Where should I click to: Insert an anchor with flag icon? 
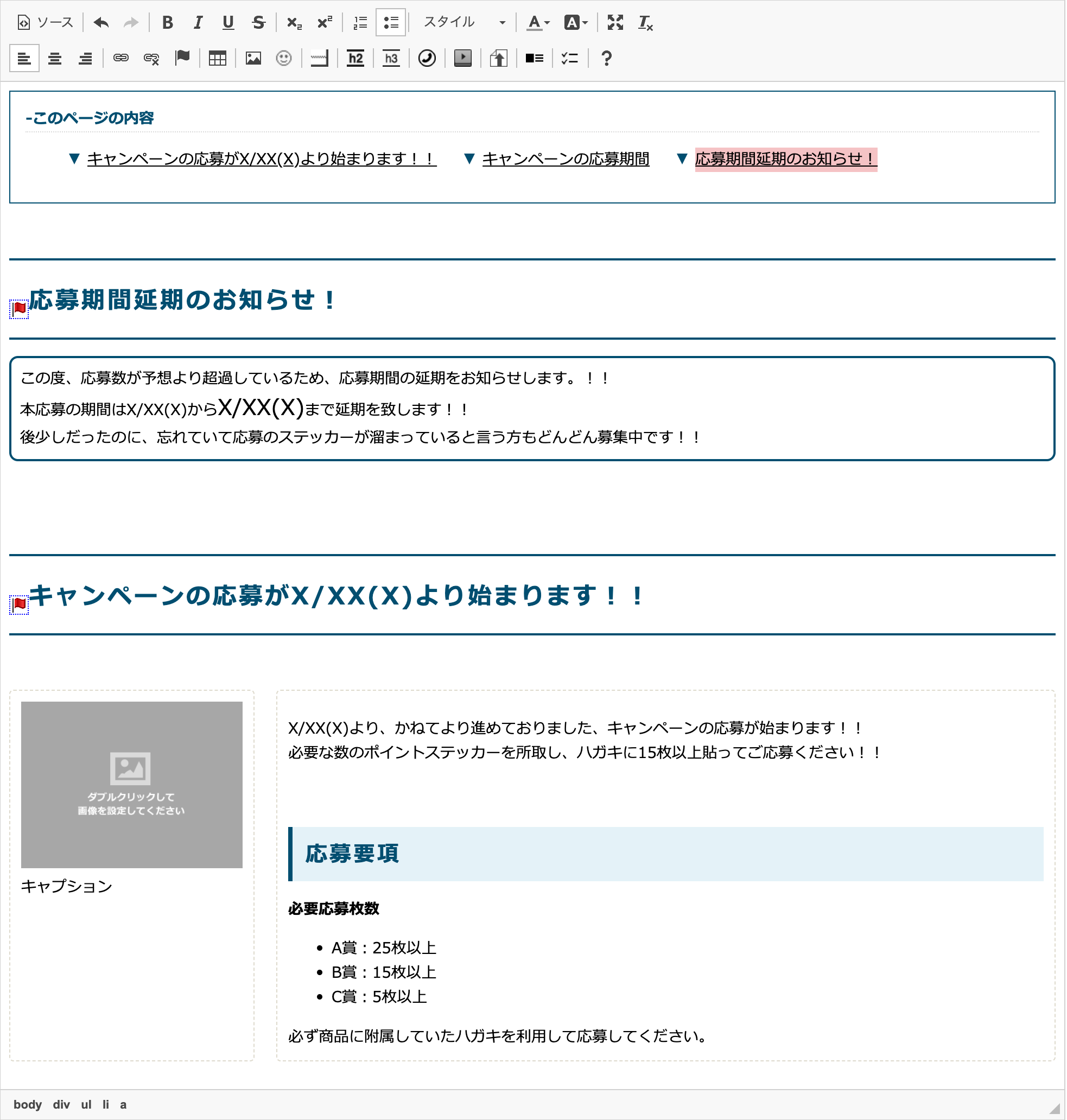182,58
